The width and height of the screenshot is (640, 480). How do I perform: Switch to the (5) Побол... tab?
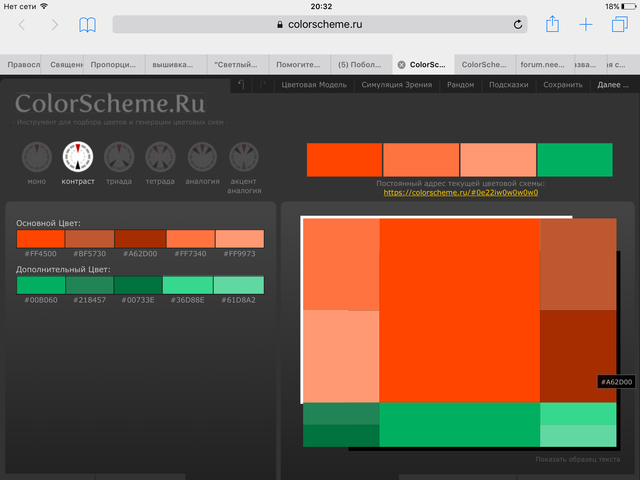tap(361, 64)
